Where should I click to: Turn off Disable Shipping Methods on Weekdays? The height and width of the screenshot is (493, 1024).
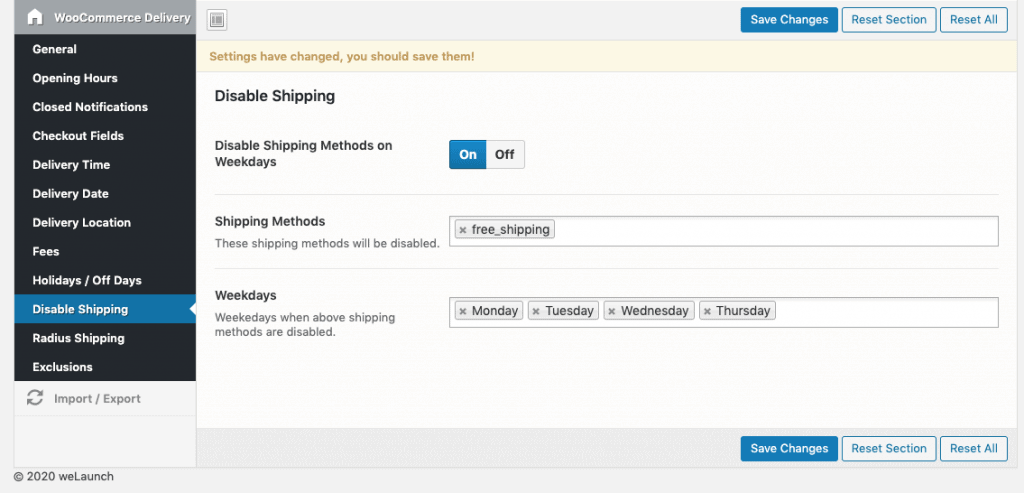(x=504, y=154)
